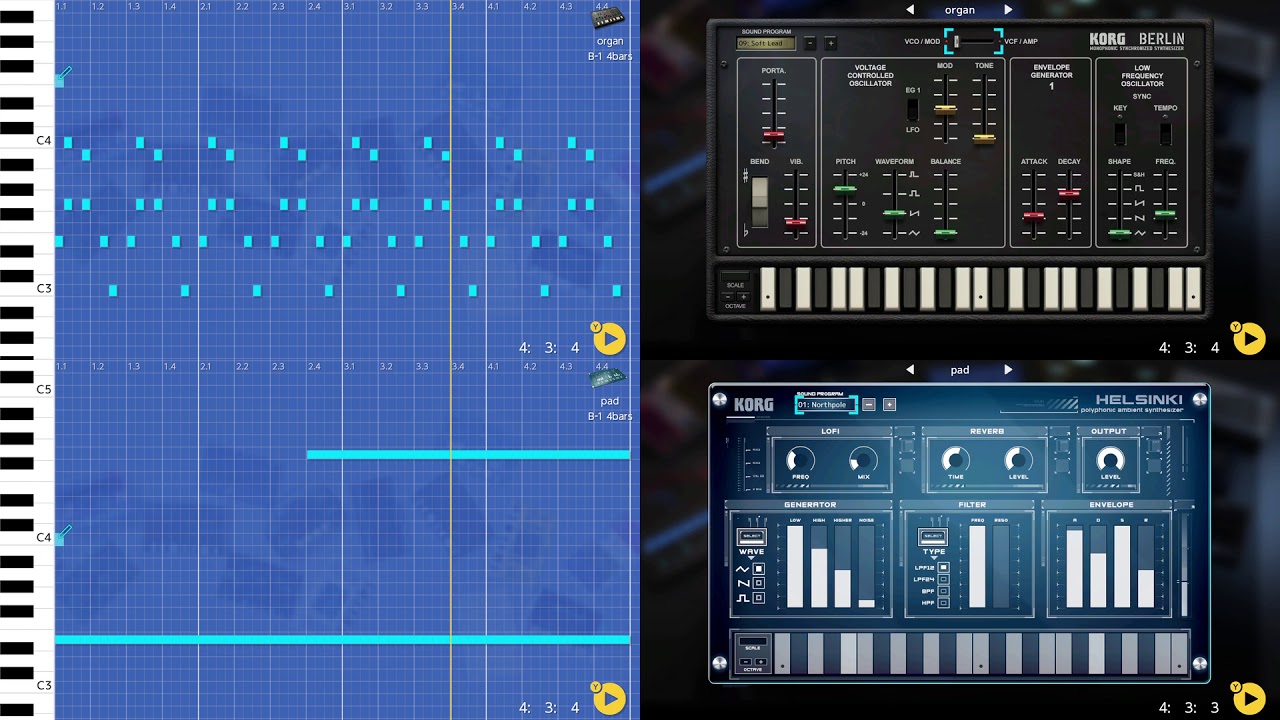Image resolution: width=1280 pixels, height=720 pixels.
Task: Click the left arrow beside the pad title
Action: tap(910, 370)
